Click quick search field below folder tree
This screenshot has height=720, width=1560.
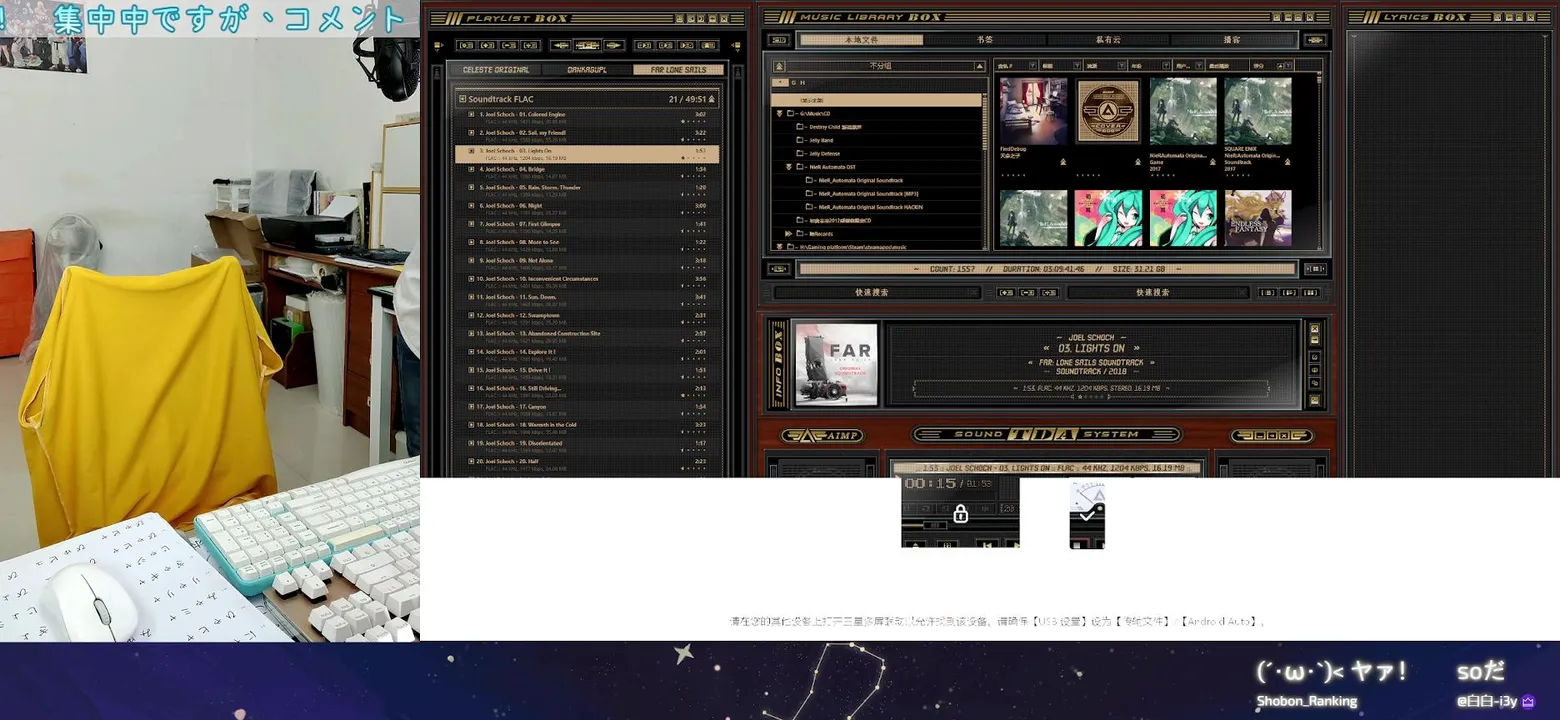876,293
